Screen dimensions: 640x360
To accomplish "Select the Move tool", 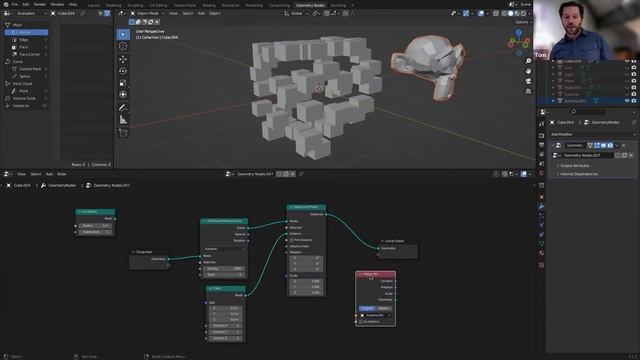I will pyautogui.click(x=123, y=59).
